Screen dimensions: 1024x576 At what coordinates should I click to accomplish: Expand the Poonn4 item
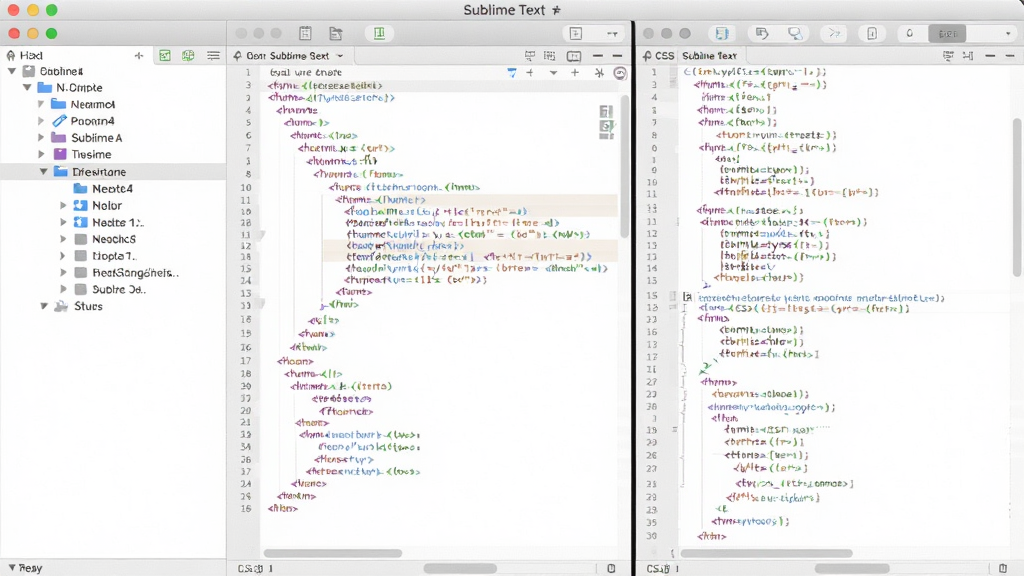tap(41, 121)
